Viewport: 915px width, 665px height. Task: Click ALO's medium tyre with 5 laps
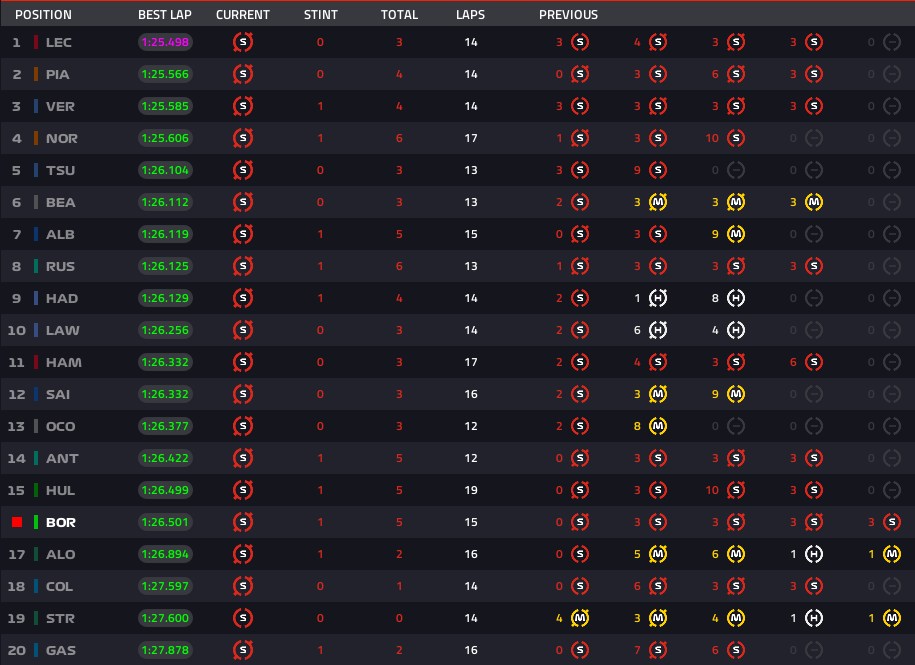[x=658, y=554]
